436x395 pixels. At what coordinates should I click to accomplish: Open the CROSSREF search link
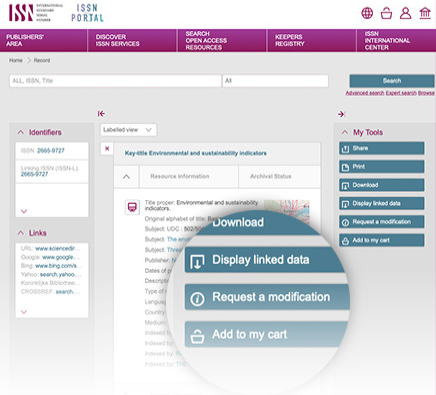[x=68, y=292]
